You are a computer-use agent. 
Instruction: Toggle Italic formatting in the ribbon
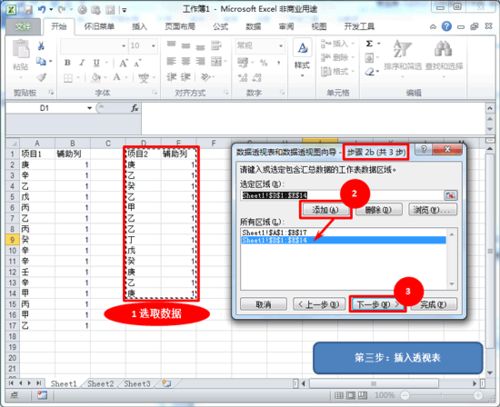[x=82, y=62]
